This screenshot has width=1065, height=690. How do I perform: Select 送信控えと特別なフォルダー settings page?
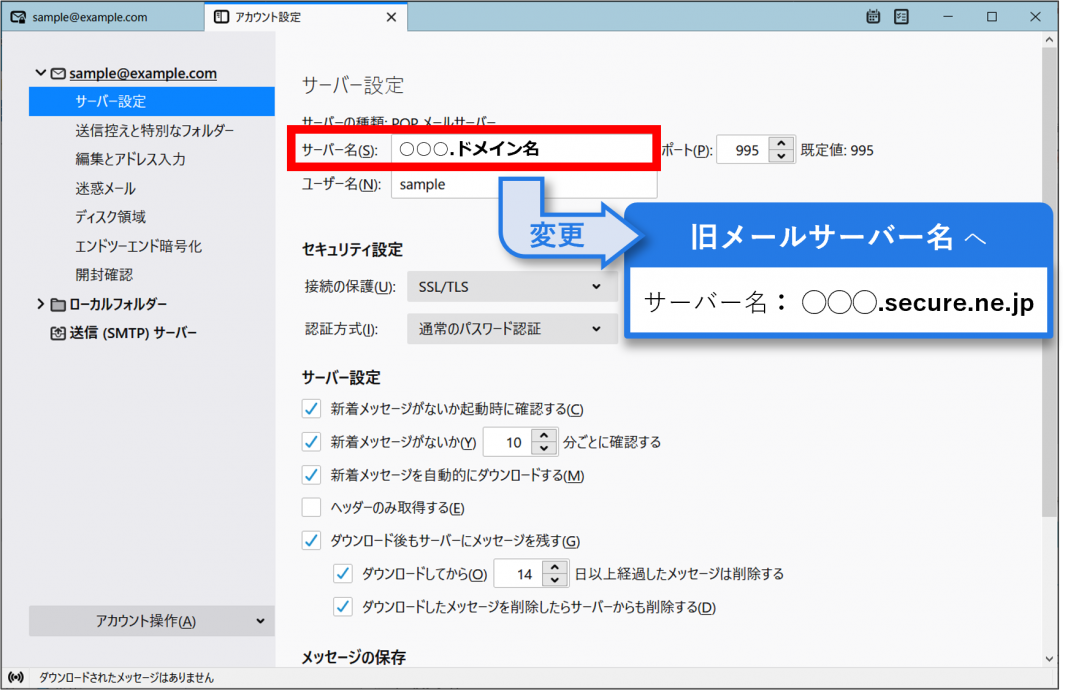pyautogui.click(x=154, y=131)
